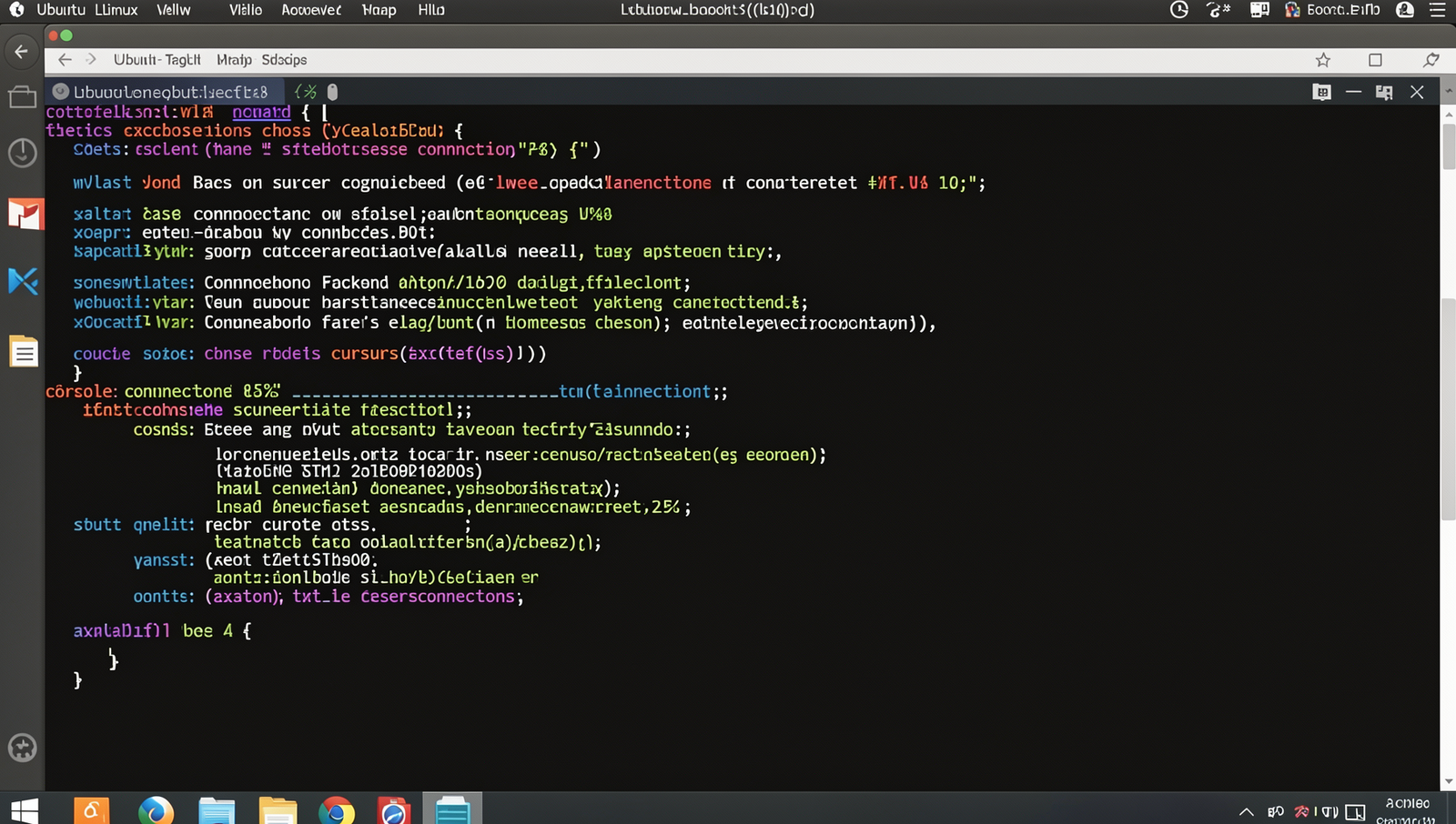Viewport: 1456px width, 824px height.
Task: Launch the orange app in taskbar
Action: tap(91, 810)
